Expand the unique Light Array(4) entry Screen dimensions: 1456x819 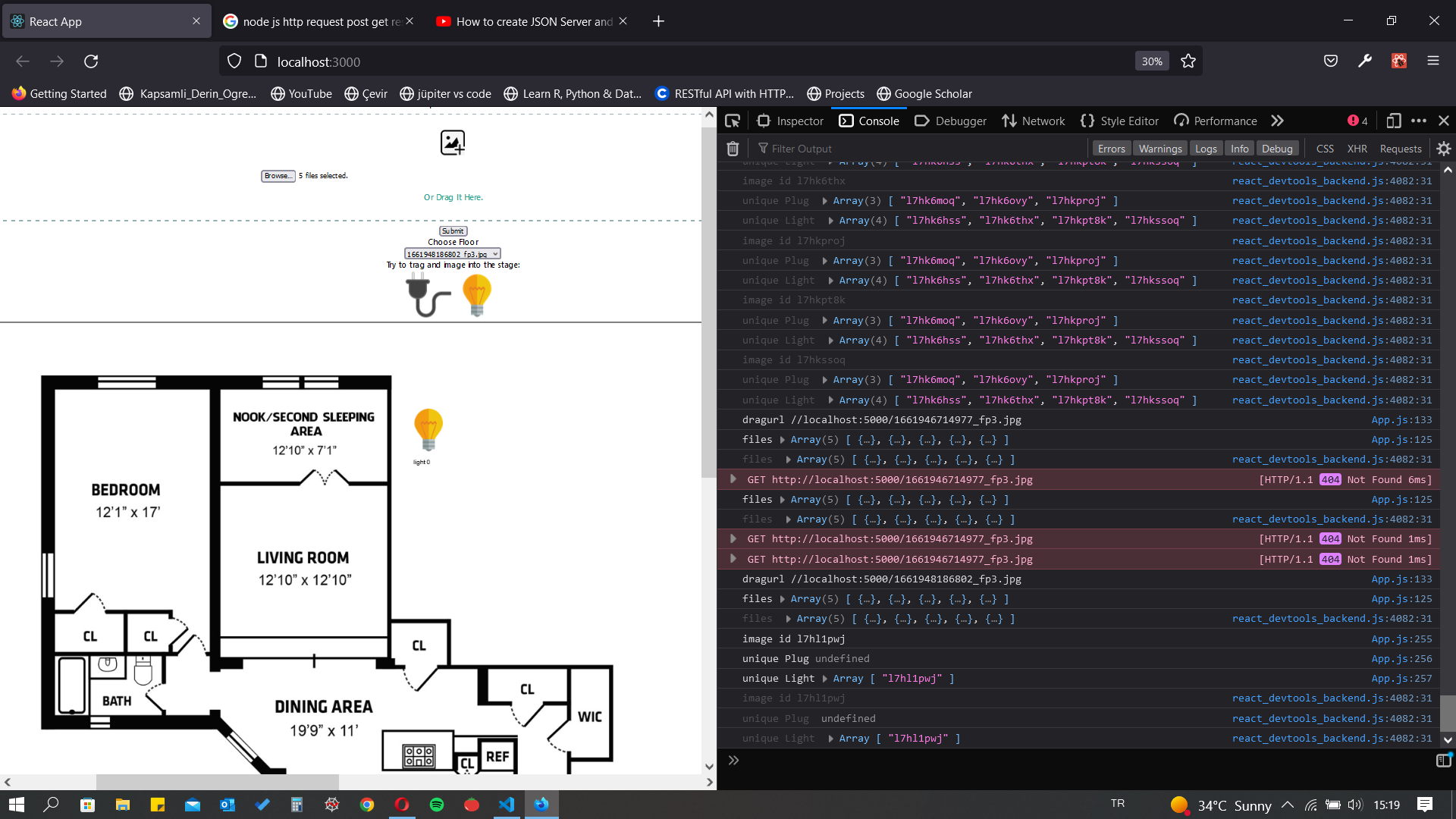[830, 220]
